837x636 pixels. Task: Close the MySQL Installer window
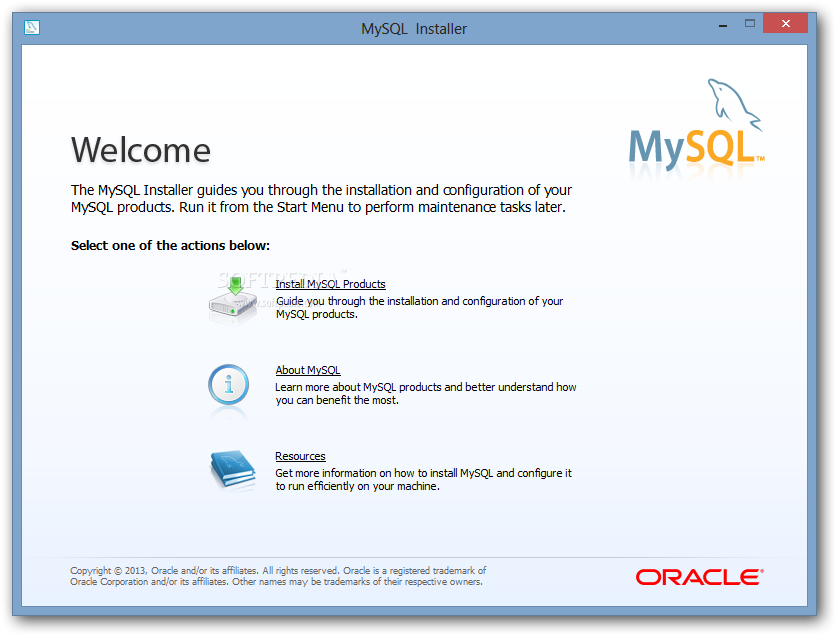785,23
